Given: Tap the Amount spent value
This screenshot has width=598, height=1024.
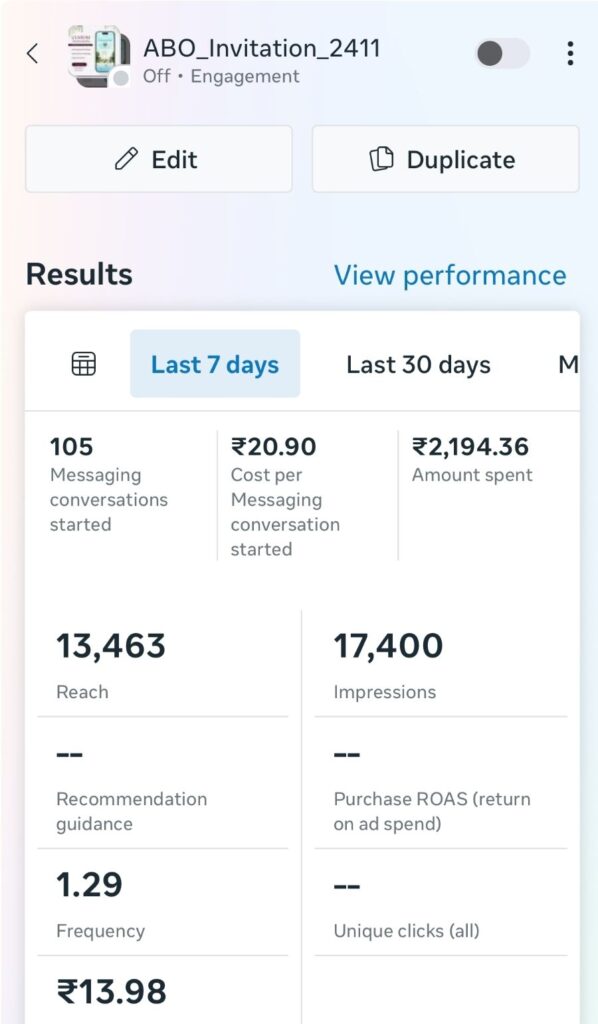Looking at the screenshot, I should tap(470, 447).
